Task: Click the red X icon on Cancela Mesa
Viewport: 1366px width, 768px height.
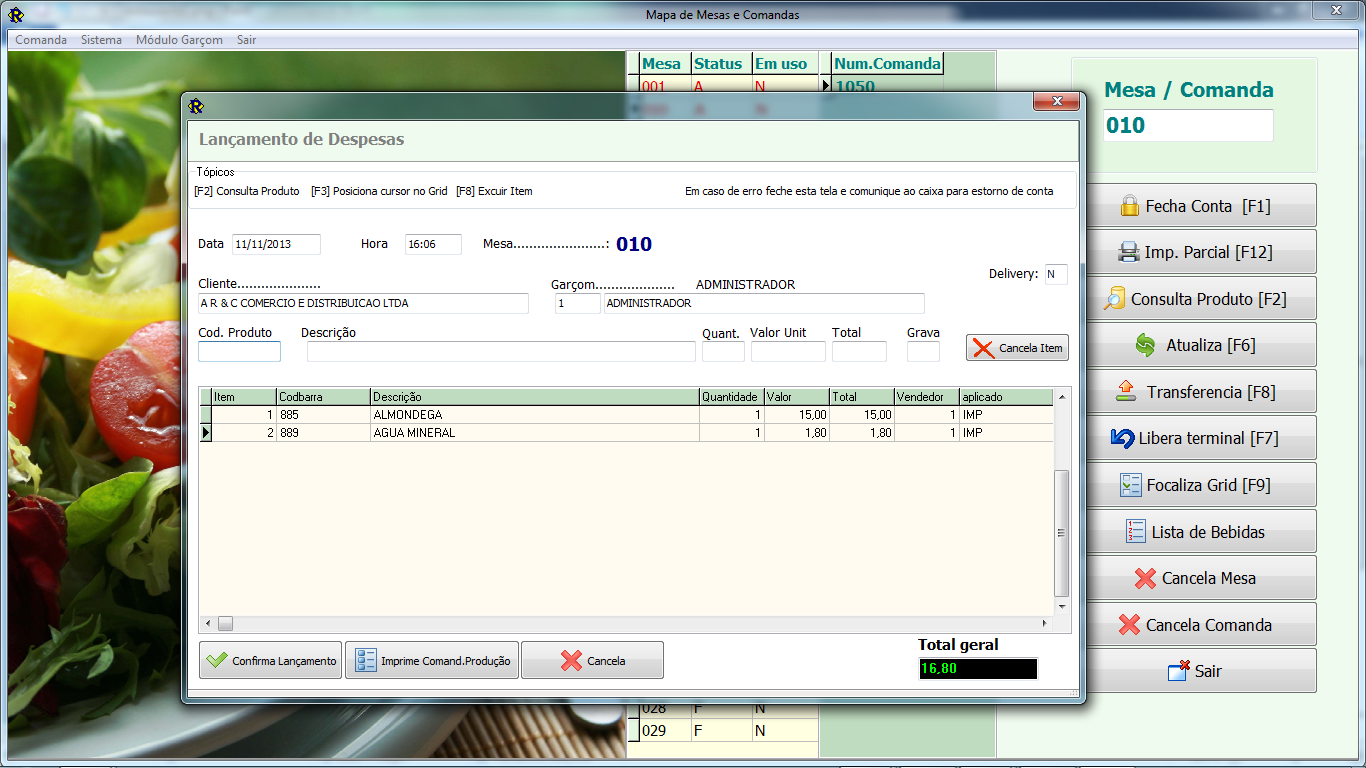Action: coord(1145,578)
